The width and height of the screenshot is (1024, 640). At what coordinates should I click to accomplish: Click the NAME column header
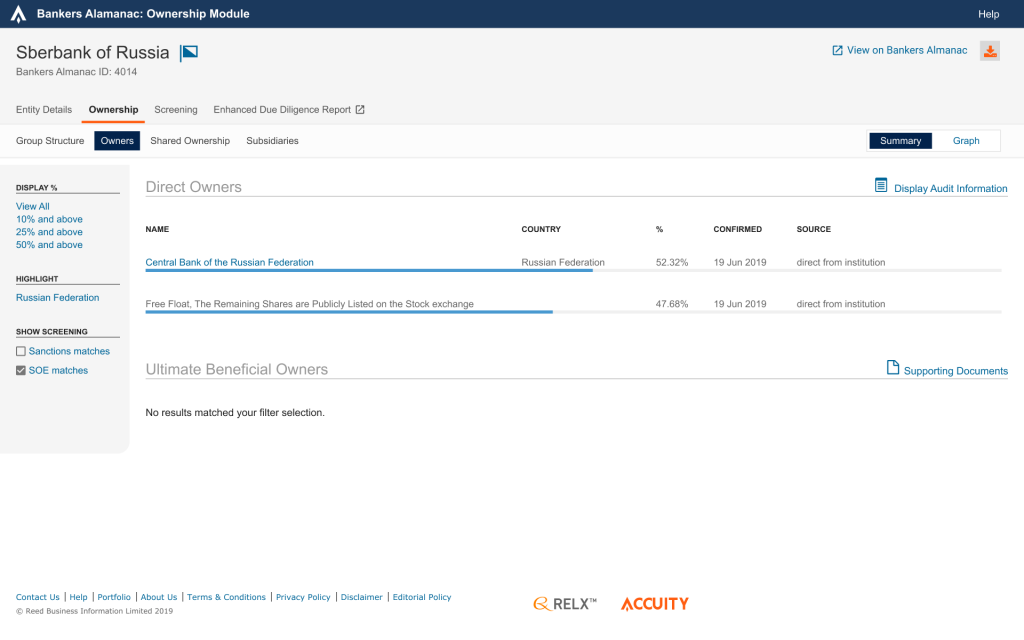(157, 229)
